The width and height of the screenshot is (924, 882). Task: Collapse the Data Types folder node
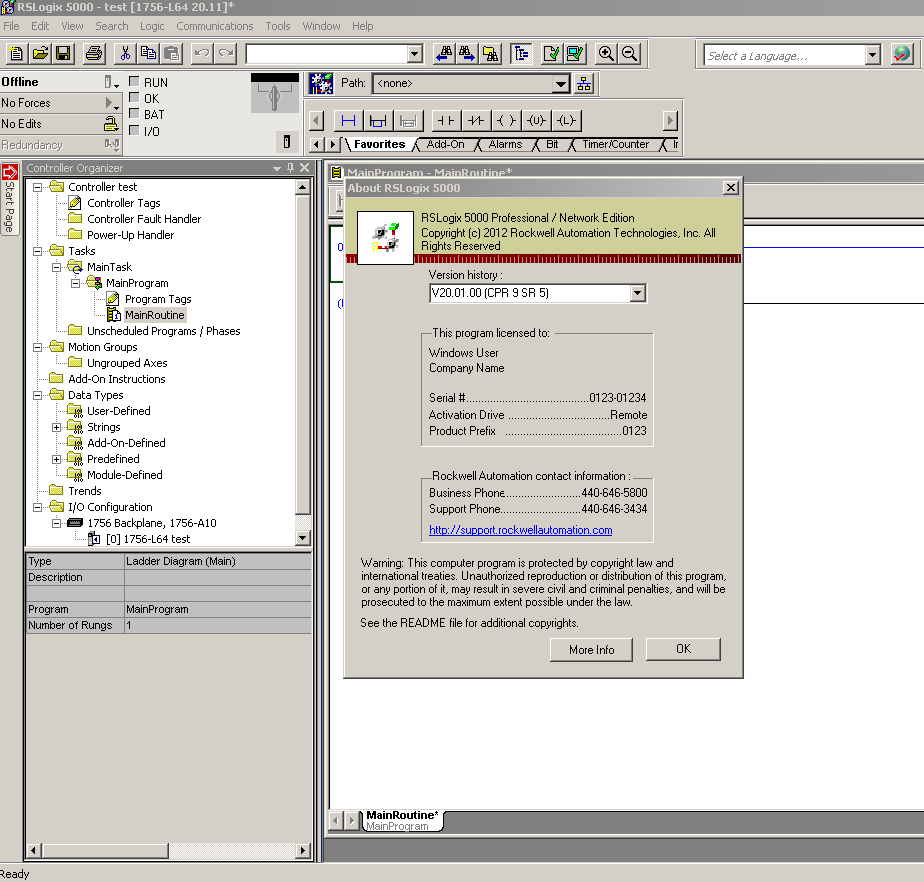(38, 395)
